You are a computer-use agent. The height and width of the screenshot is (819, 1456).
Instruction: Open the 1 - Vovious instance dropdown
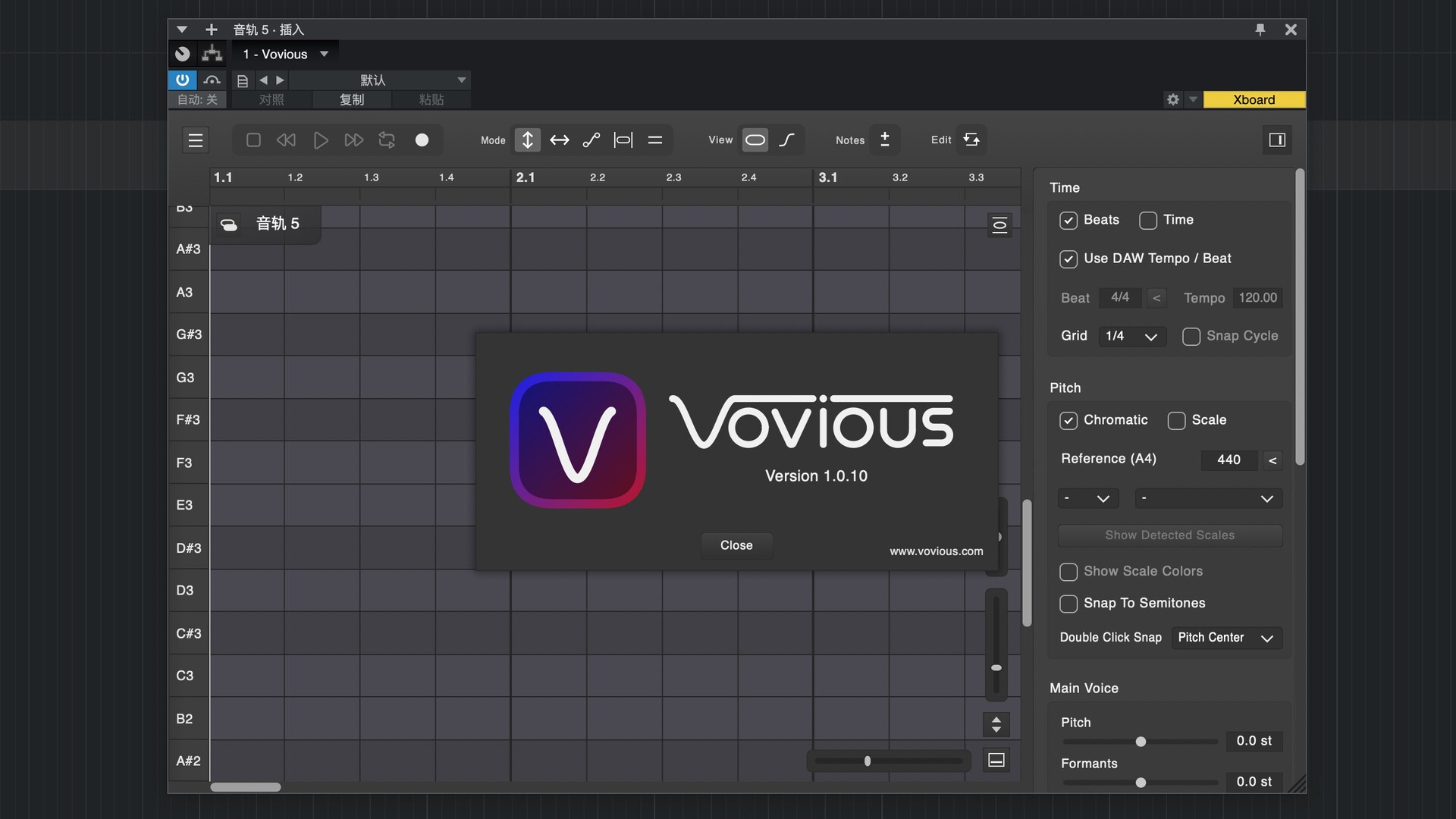pyautogui.click(x=285, y=54)
